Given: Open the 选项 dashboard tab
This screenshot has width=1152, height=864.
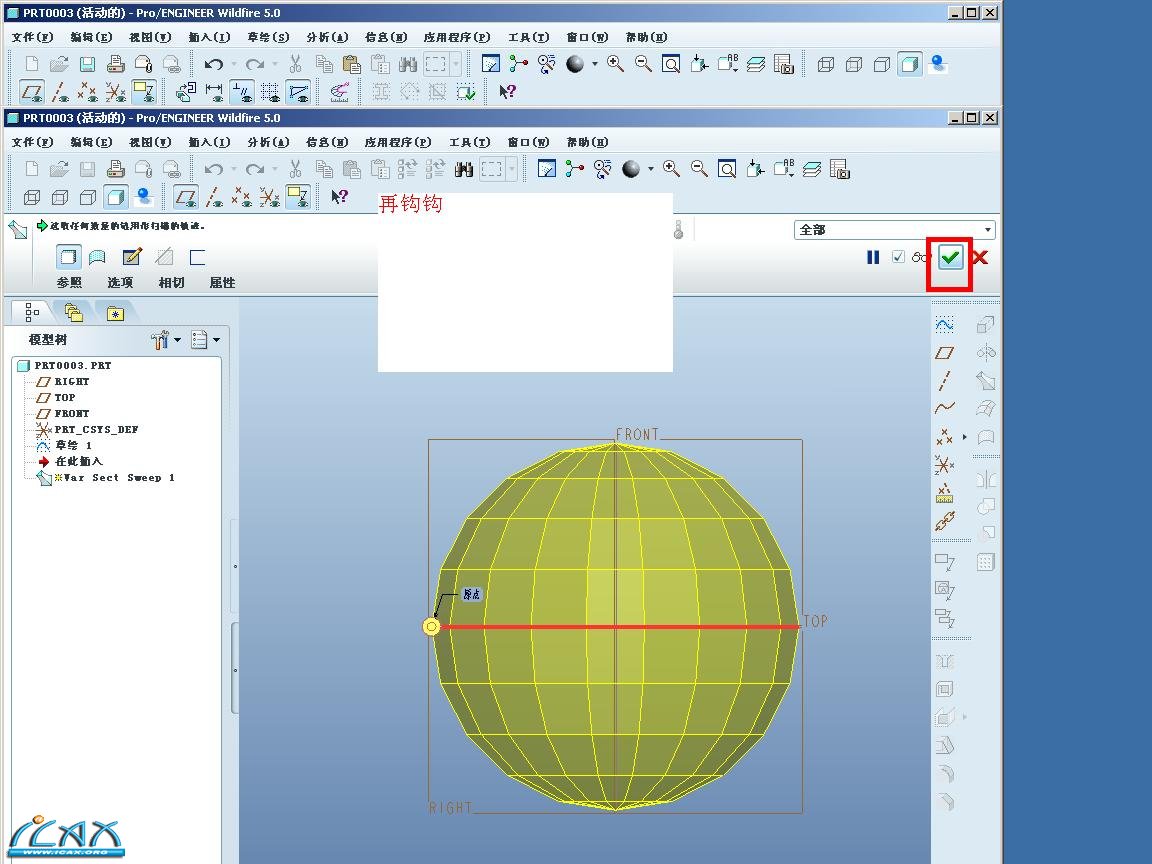Looking at the screenshot, I should [120, 283].
